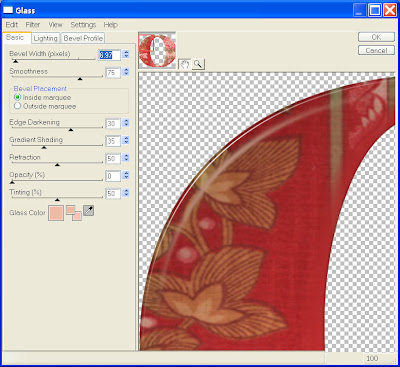Click the Smoothness stepper arrows
Image resolution: width=400 pixels, height=367 pixels.
pyautogui.click(x=126, y=72)
